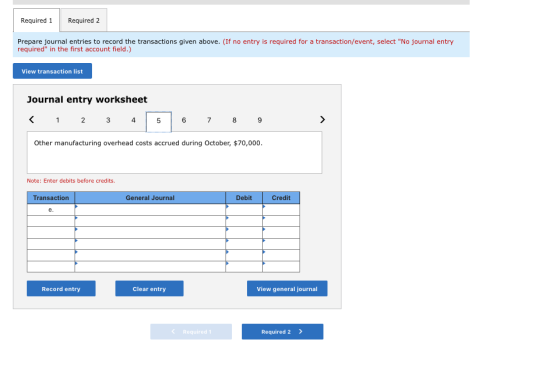Open View general journal

pyautogui.click(x=287, y=289)
